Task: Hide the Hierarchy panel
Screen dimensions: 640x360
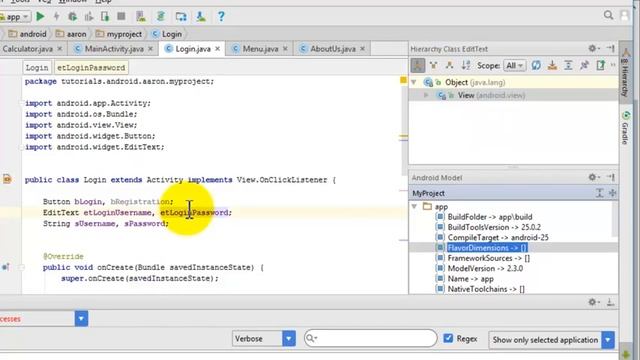Action: 610,49
